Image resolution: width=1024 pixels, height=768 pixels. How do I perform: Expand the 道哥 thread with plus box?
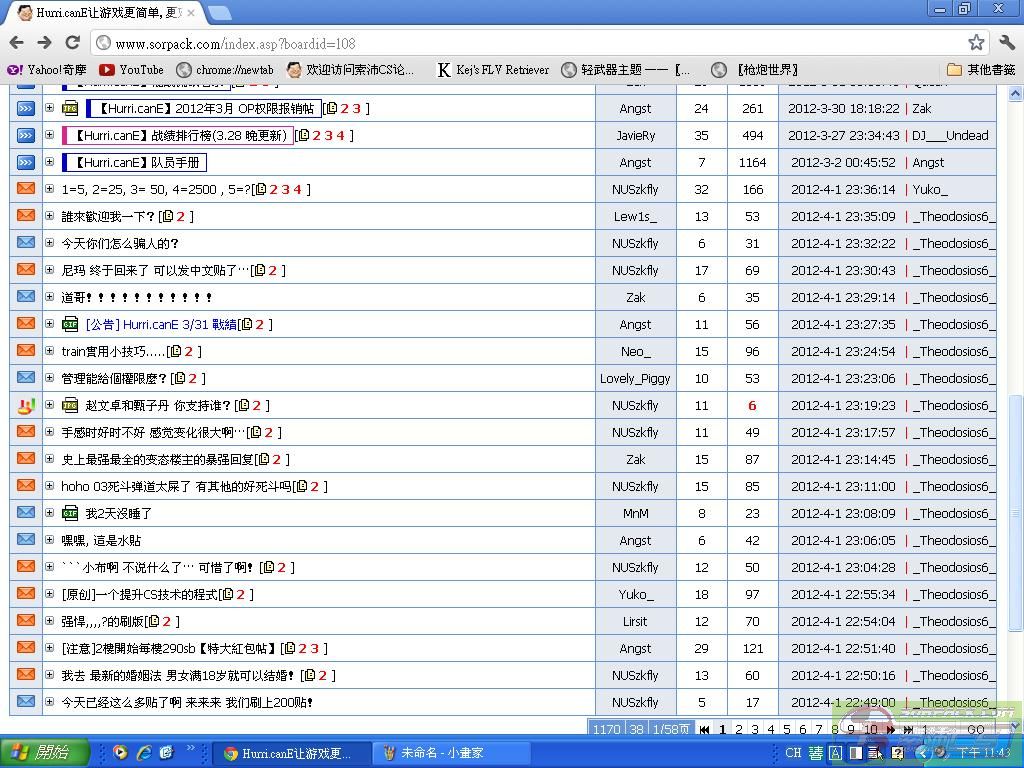pyautogui.click(x=49, y=297)
